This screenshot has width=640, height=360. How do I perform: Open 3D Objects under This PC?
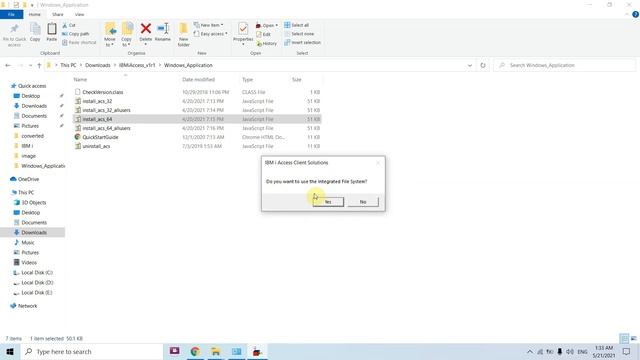tap(33, 202)
